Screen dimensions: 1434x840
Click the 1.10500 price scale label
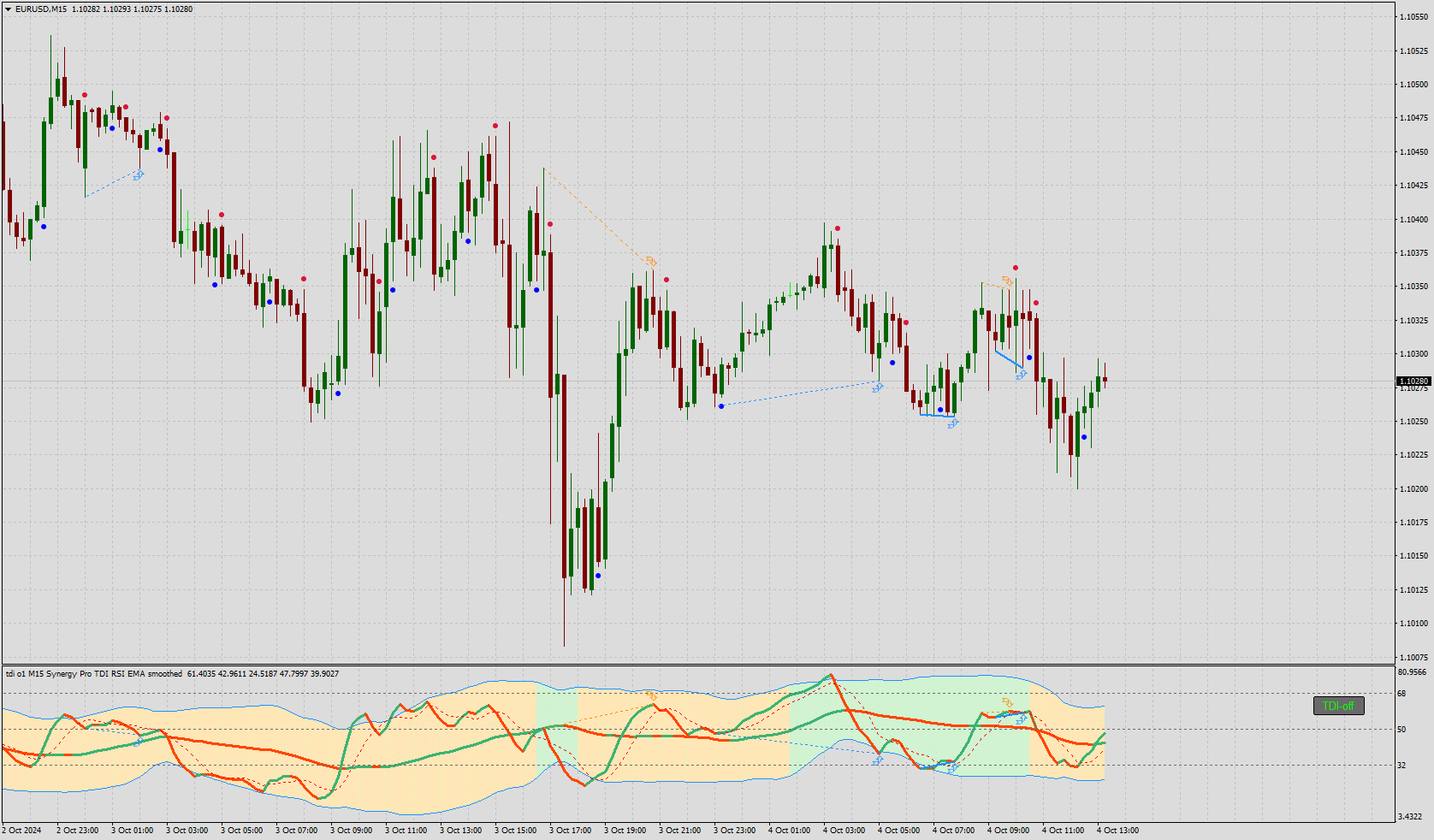click(1413, 85)
